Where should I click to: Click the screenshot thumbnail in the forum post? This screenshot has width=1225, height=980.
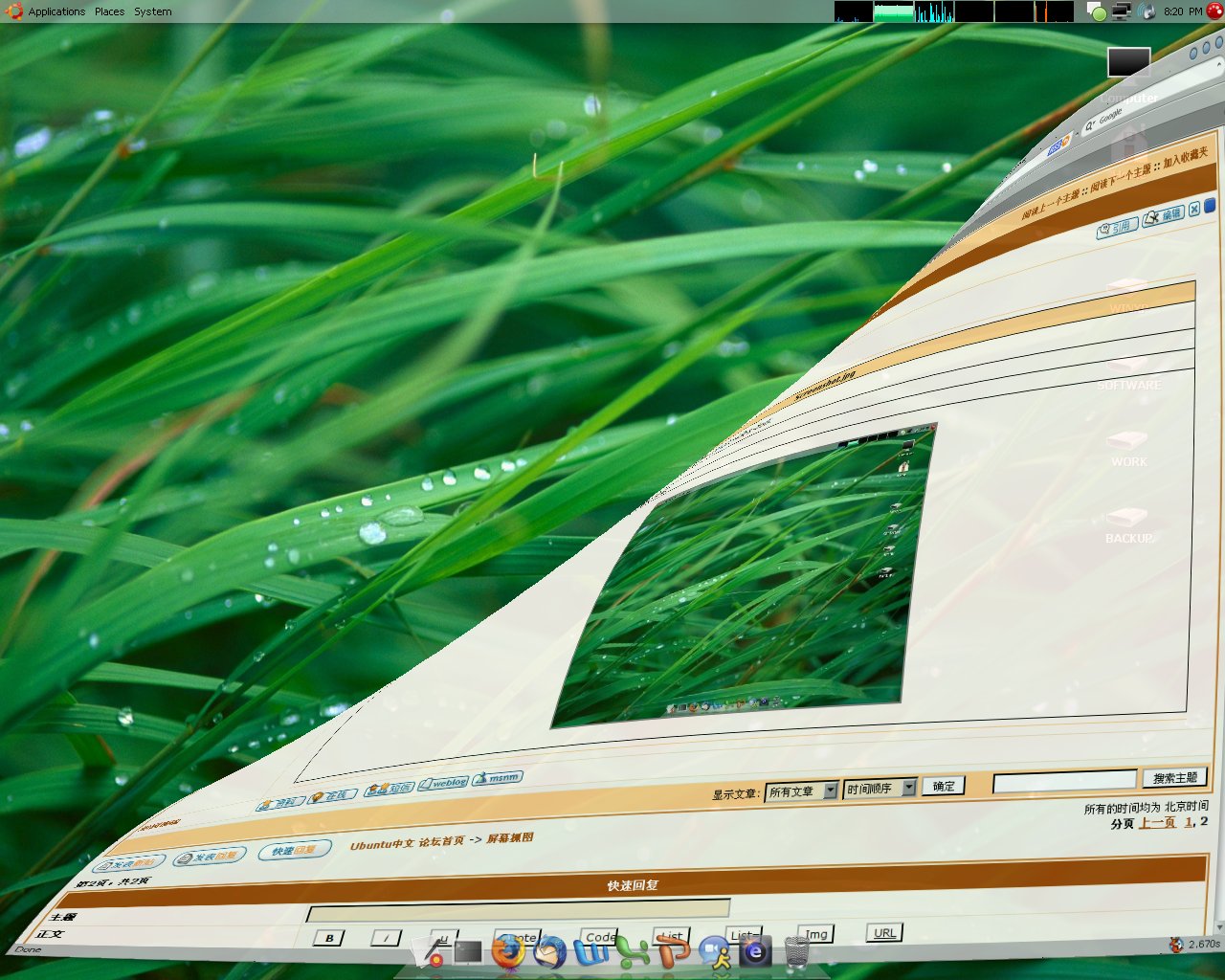coord(744,574)
